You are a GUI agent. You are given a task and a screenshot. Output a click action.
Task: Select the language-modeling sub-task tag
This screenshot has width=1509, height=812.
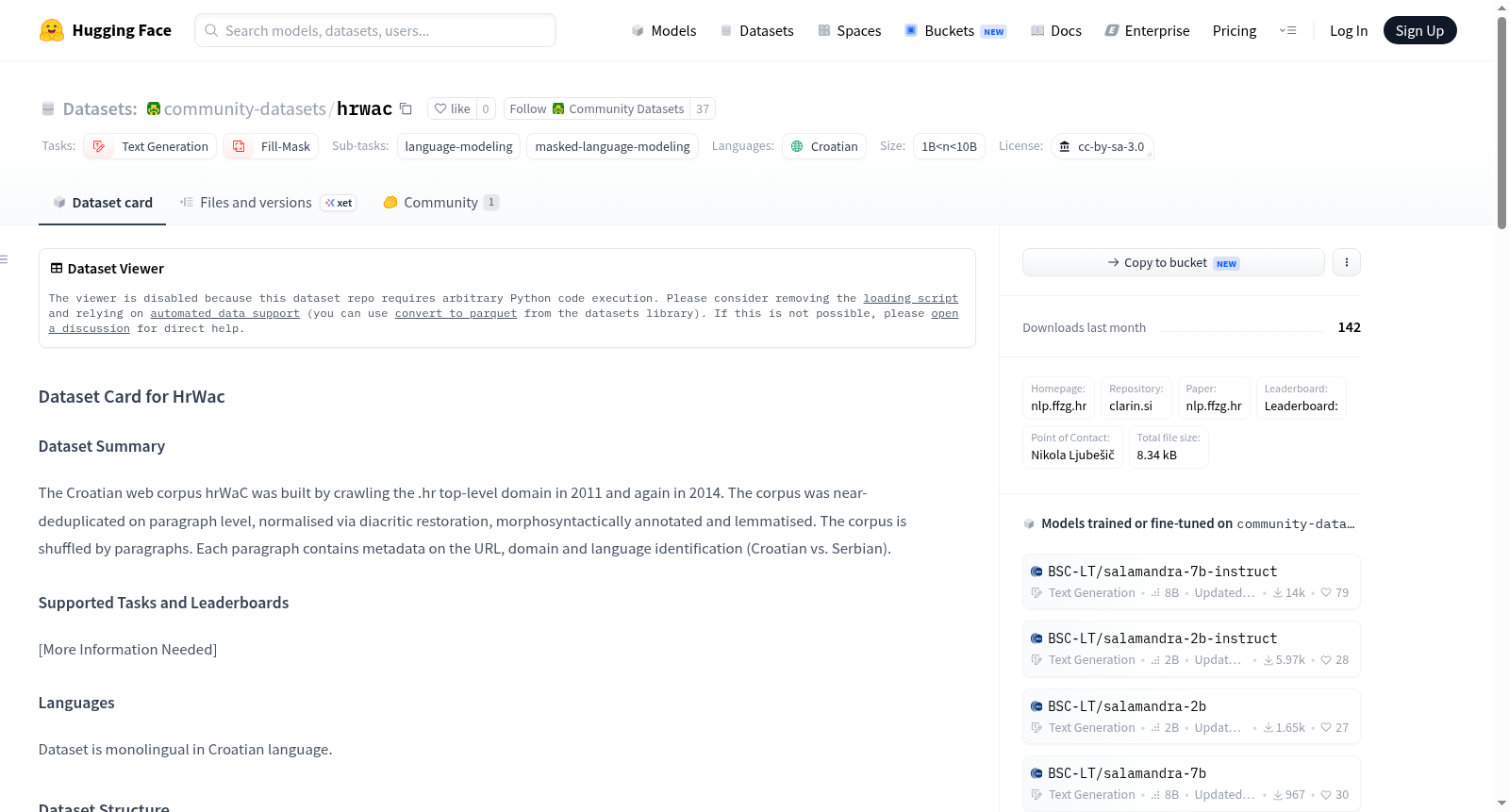[458, 146]
